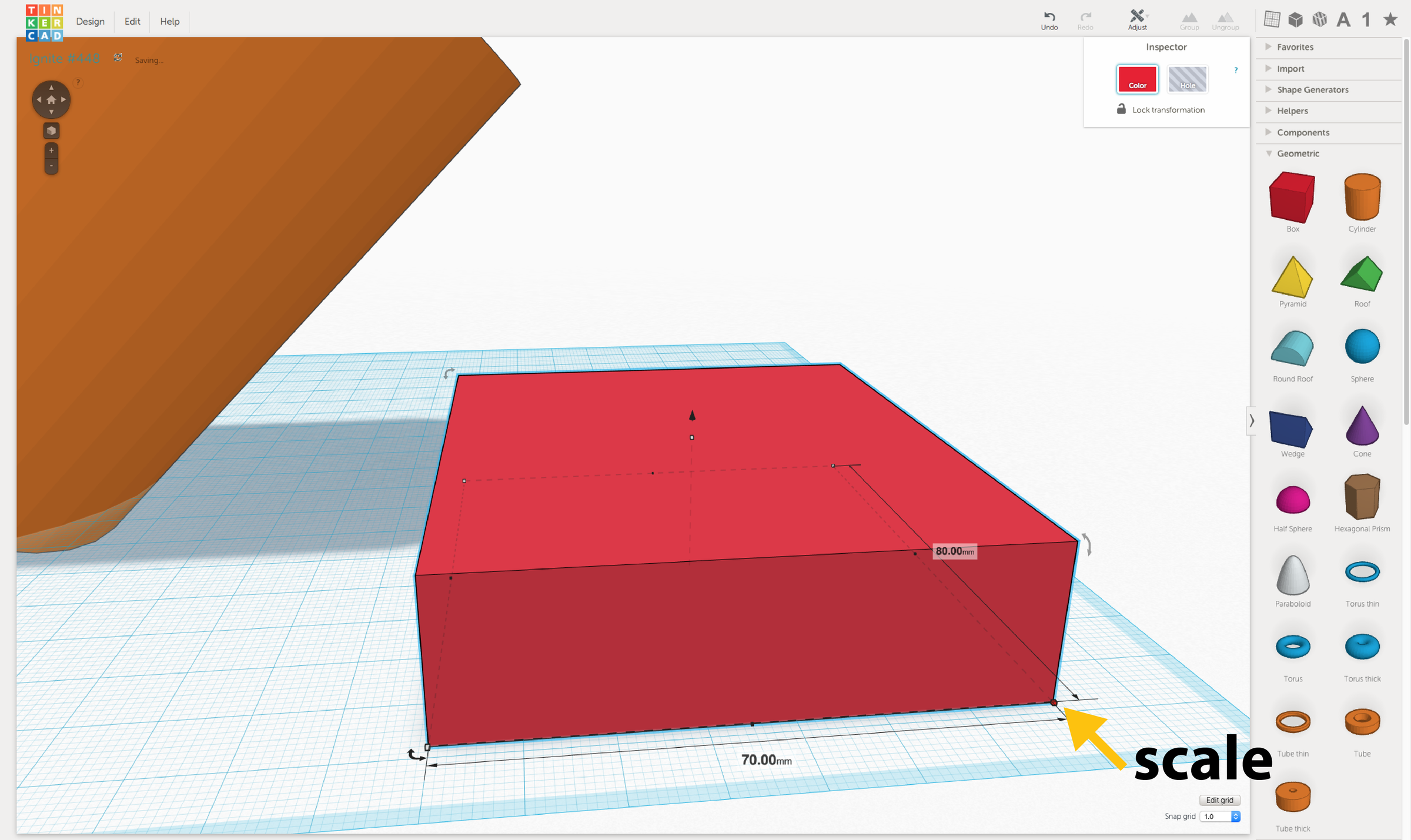Open the Design menu

90,21
